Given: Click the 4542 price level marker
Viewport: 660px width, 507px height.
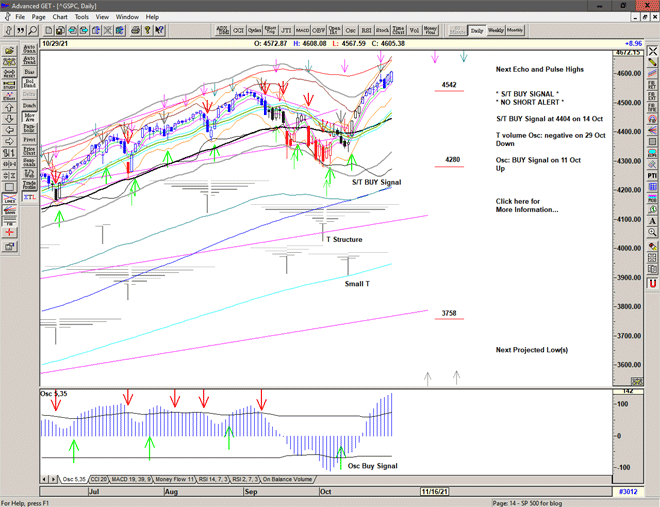Looking at the screenshot, I should (449, 85).
